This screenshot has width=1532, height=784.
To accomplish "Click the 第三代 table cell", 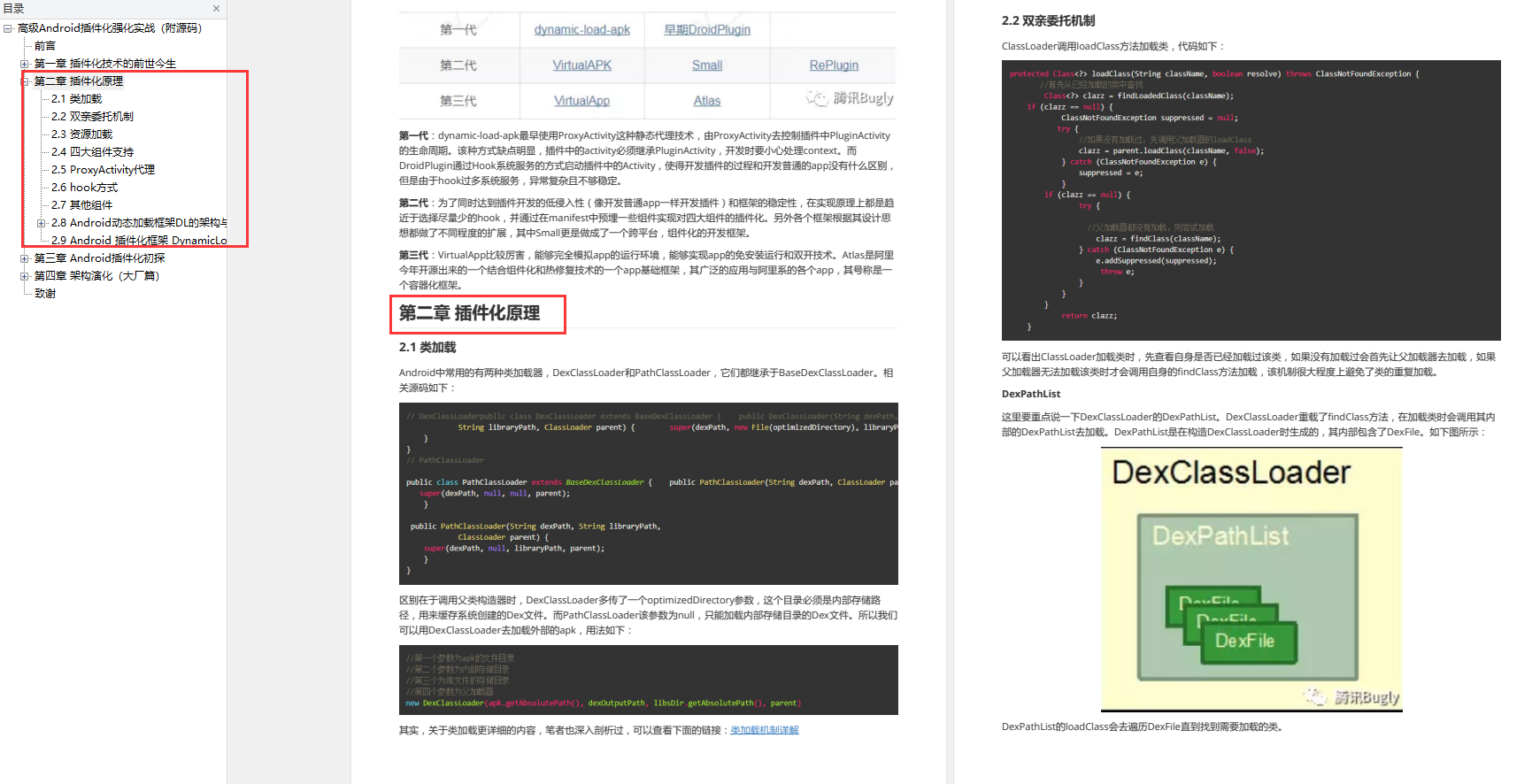I will [458, 101].
